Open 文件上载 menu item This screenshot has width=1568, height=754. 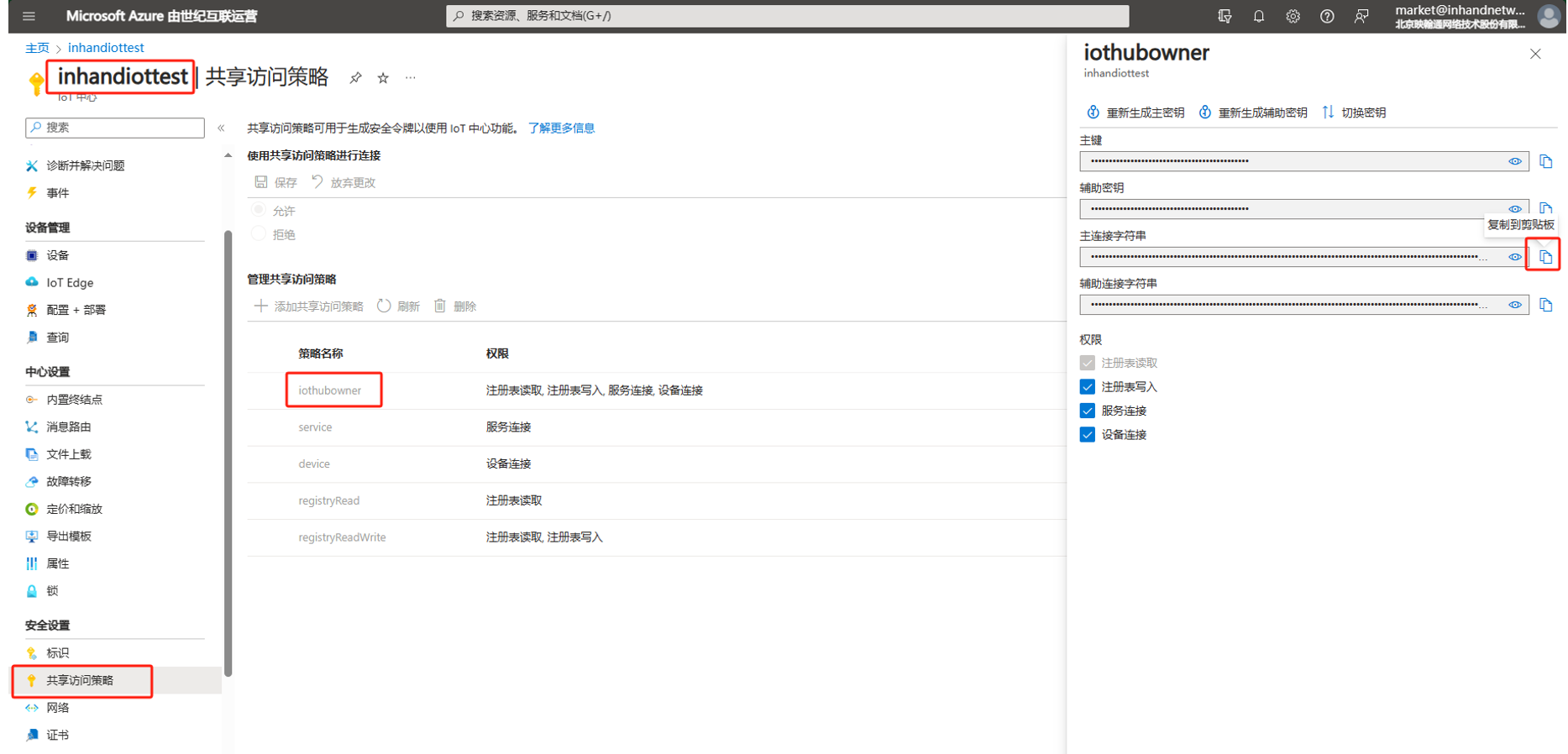point(58,454)
